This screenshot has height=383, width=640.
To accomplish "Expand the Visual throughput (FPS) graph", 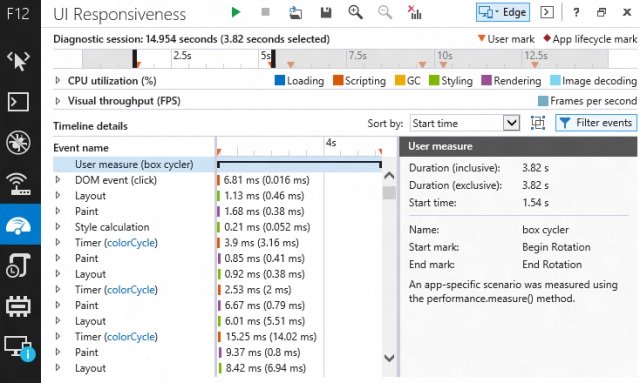I will click(58, 101).
